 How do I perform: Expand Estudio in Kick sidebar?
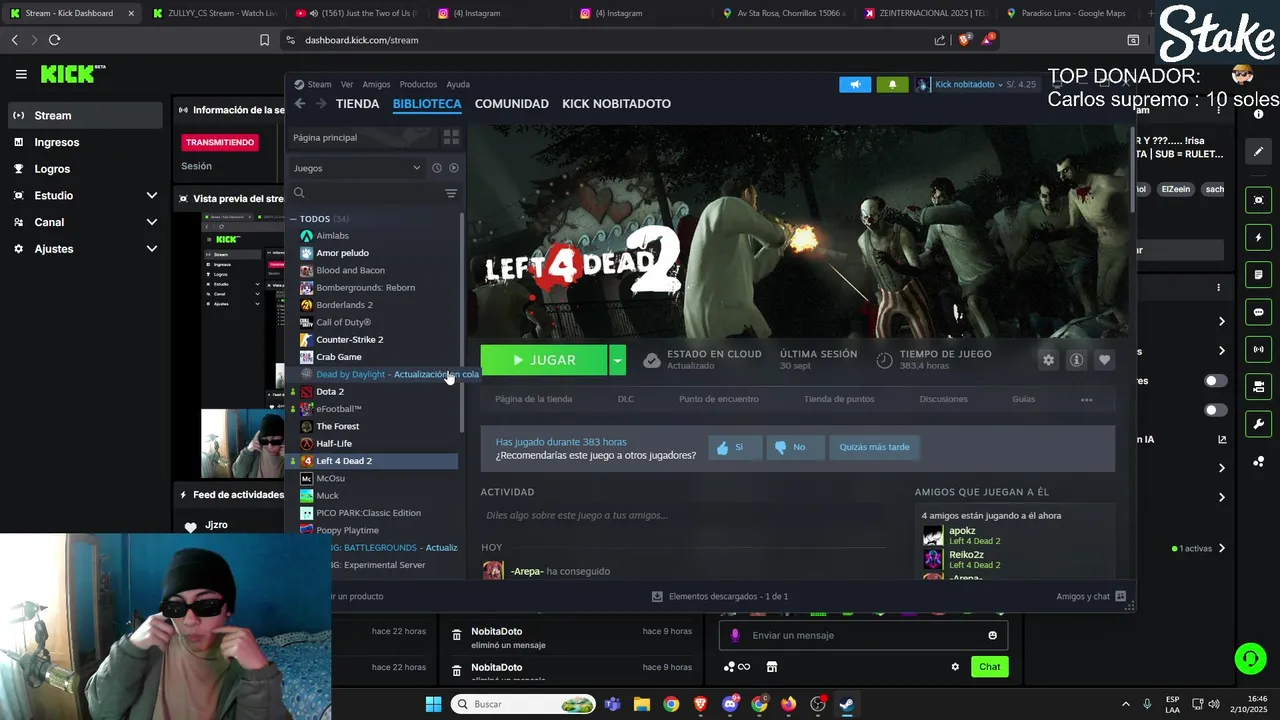click(x=152, y=195)
